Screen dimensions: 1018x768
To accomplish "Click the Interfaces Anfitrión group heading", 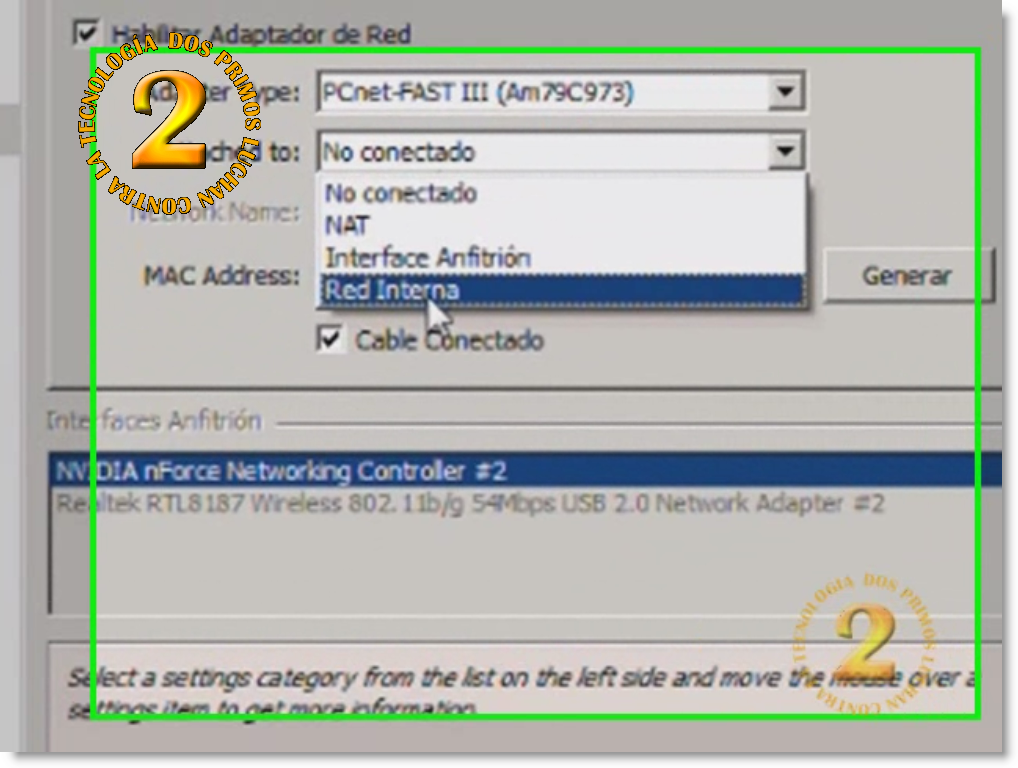I will point(154,421).
